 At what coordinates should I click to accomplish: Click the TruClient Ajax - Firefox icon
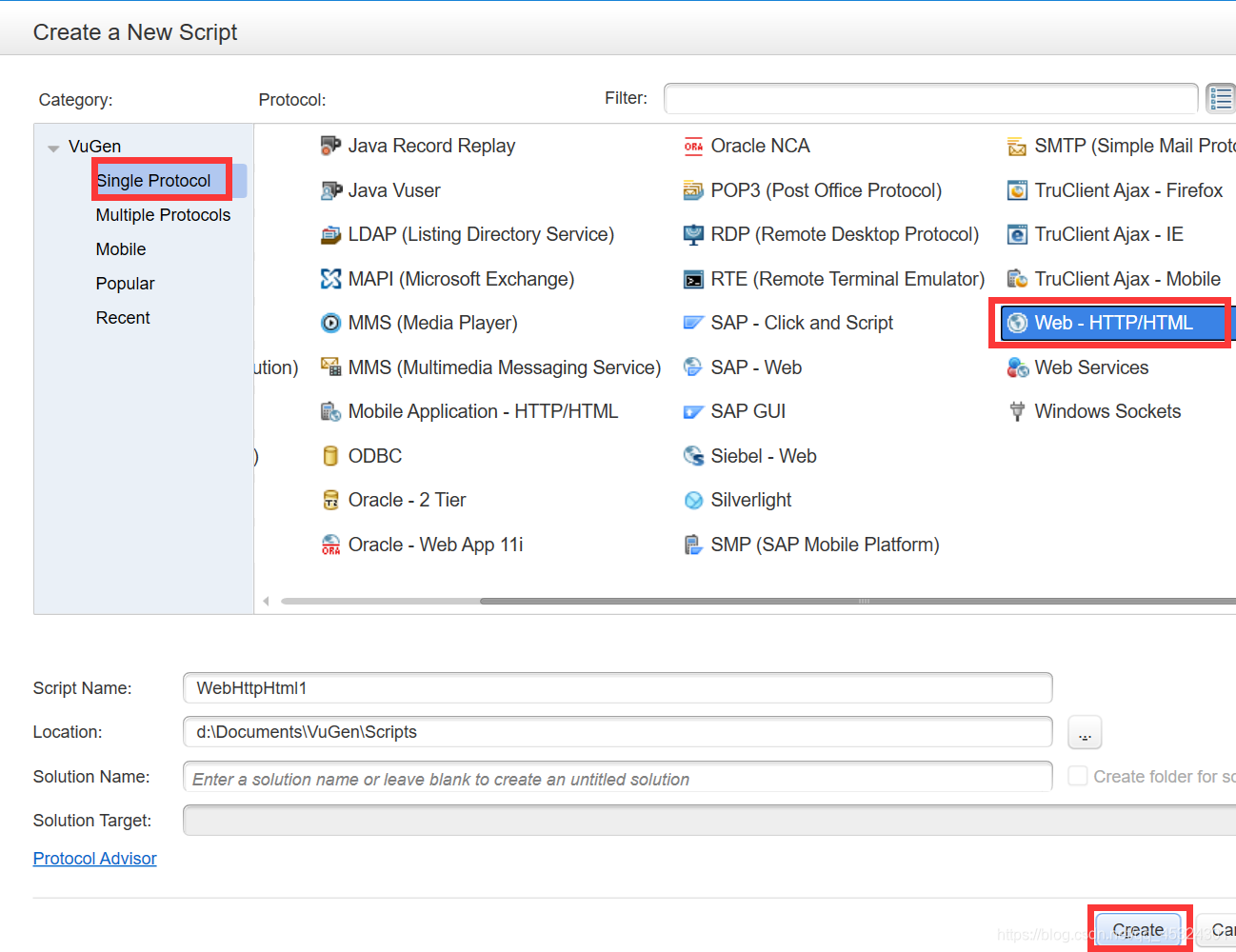click(x=1017, y=190)
